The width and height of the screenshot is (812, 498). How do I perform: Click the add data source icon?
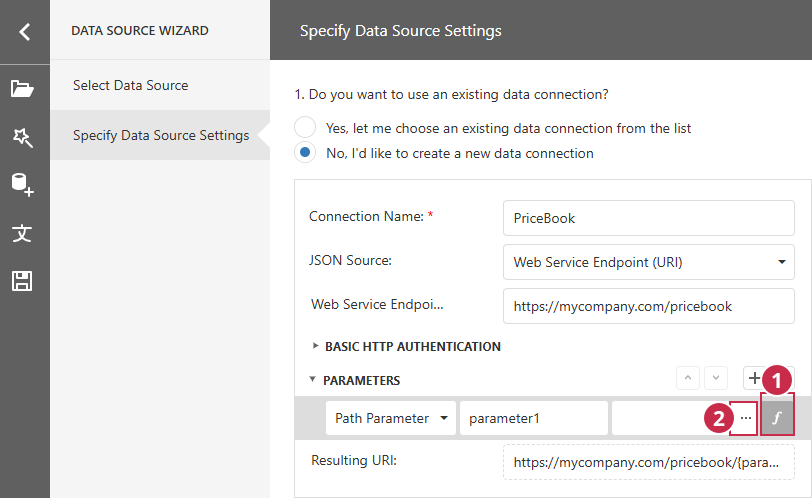[x=22, y=185]
